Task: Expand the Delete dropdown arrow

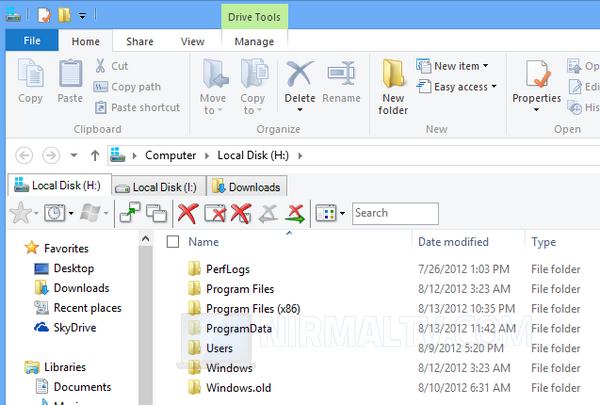Action: (x=300, y=110)
